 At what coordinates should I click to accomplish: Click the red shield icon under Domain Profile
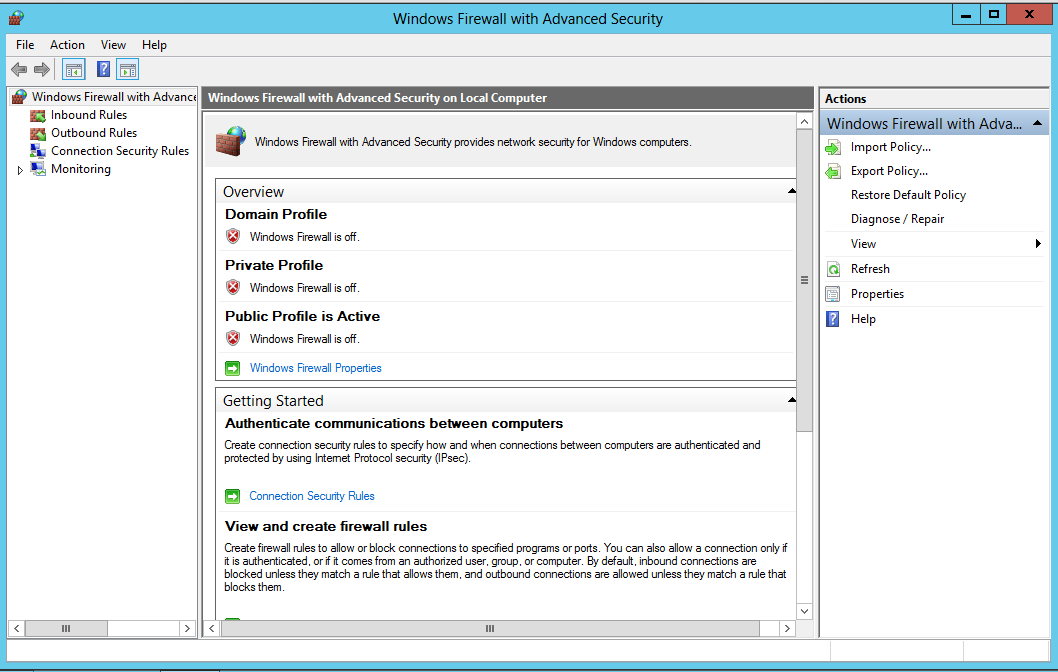click(x=233, y=236)
